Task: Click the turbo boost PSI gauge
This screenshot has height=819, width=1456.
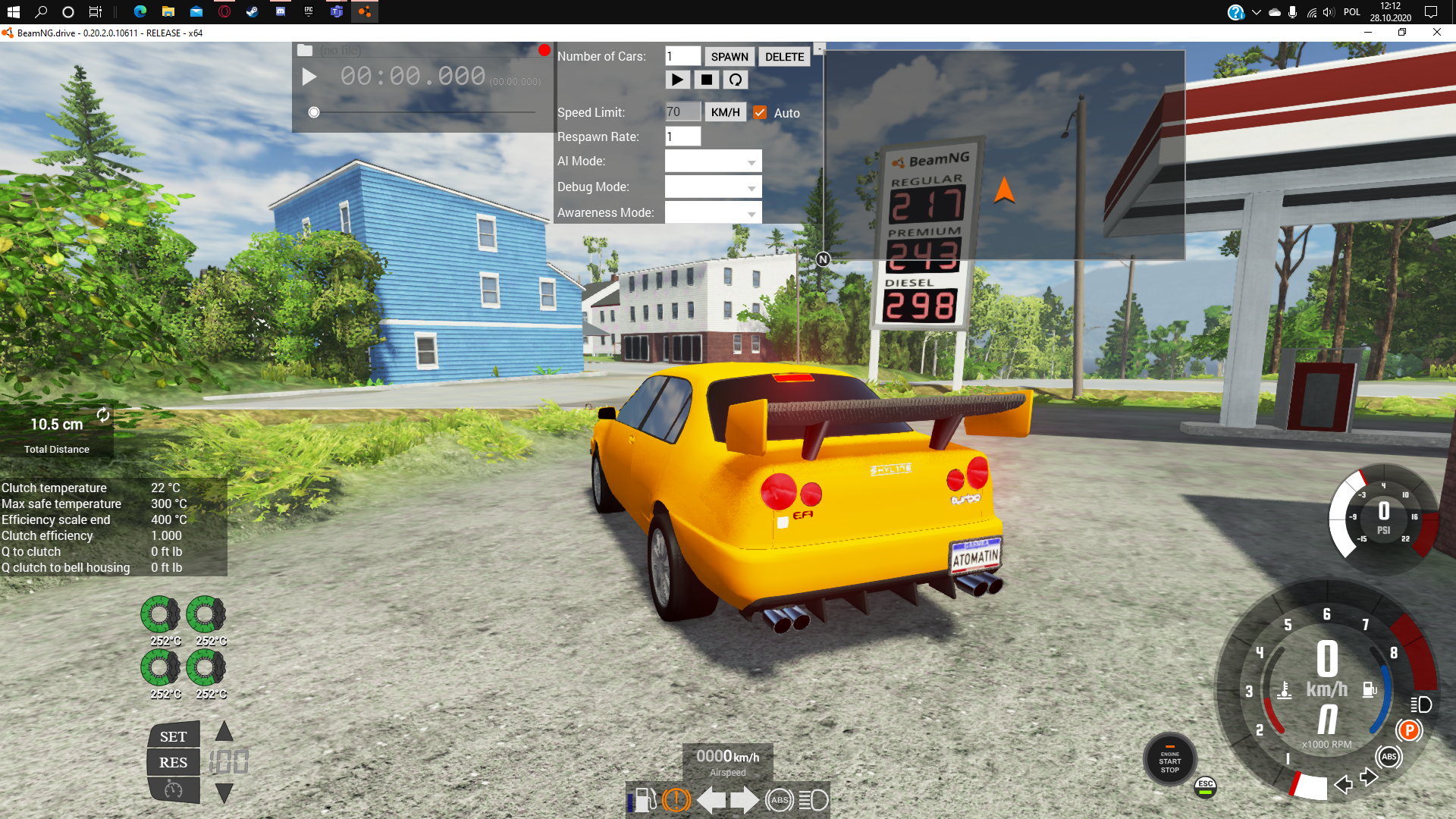Action: click(x=1383, y=518)
